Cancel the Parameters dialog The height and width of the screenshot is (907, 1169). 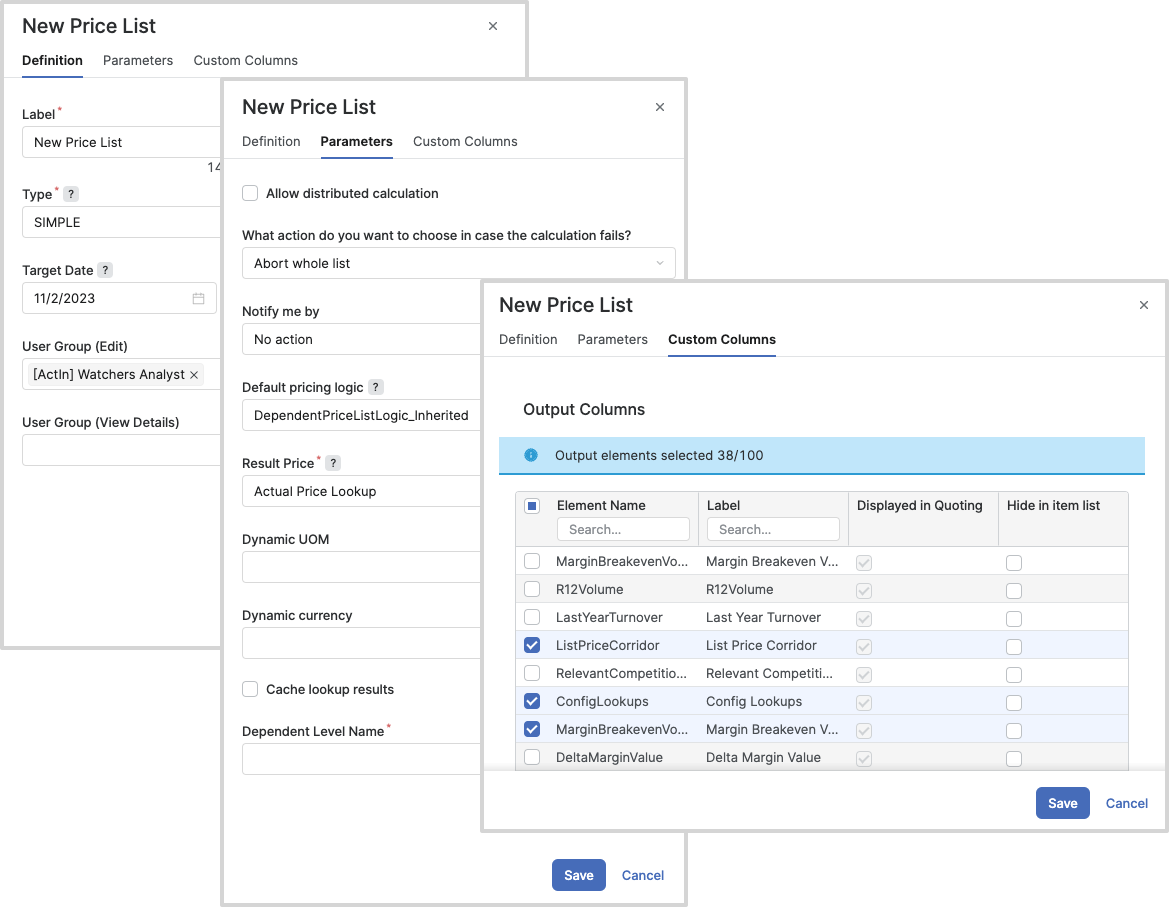pyautogui.click(x=642, y=875)
